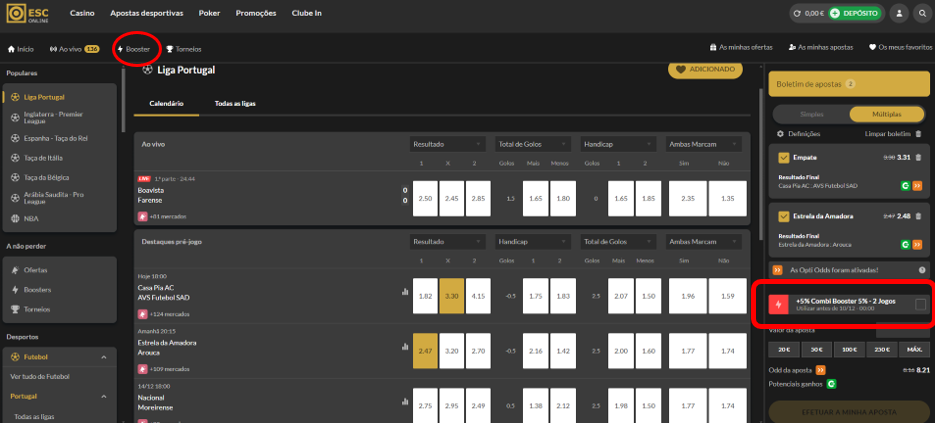Click pink +124 mercados icon

143,314
